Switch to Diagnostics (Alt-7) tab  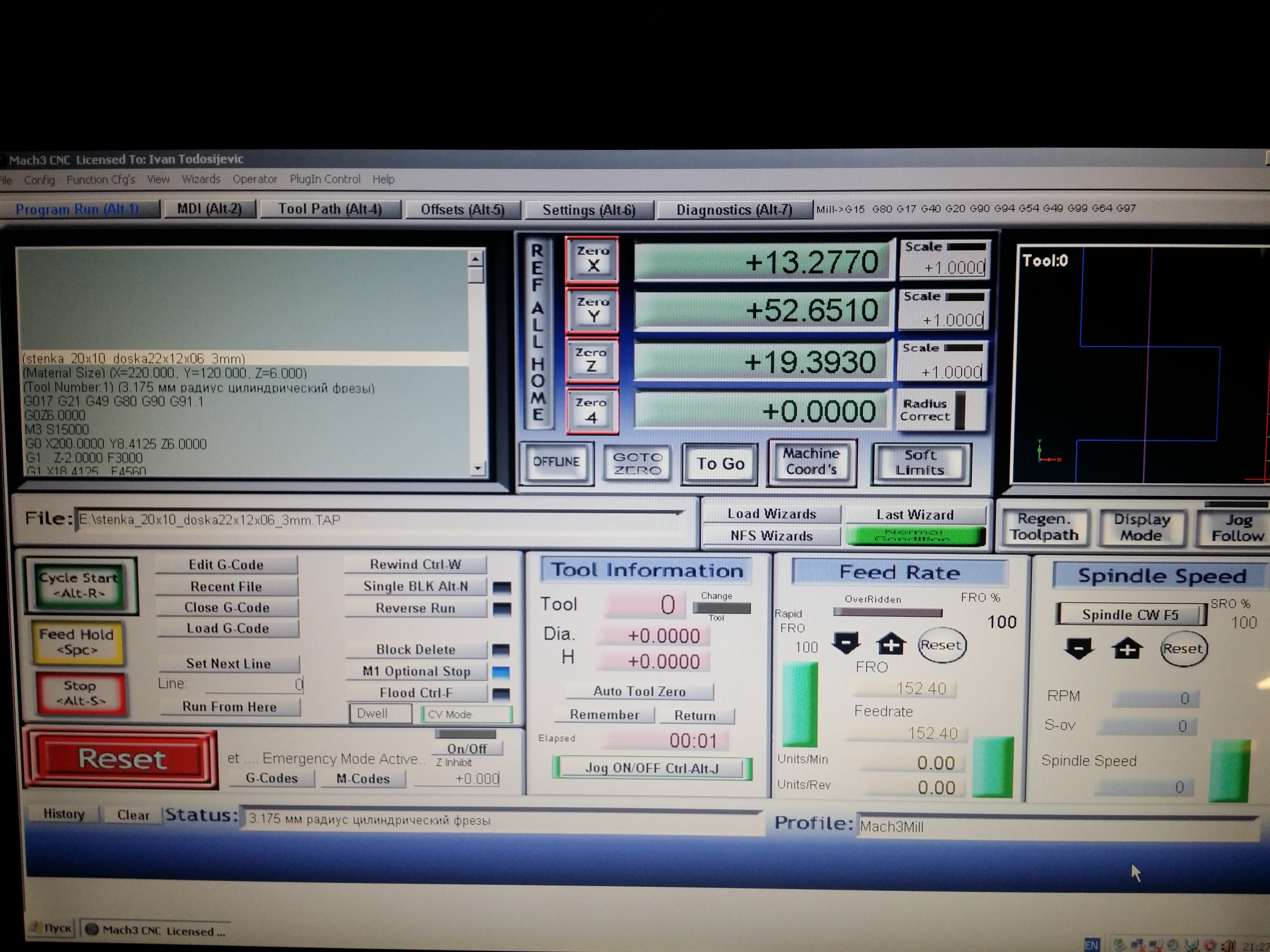coord(734,209)
